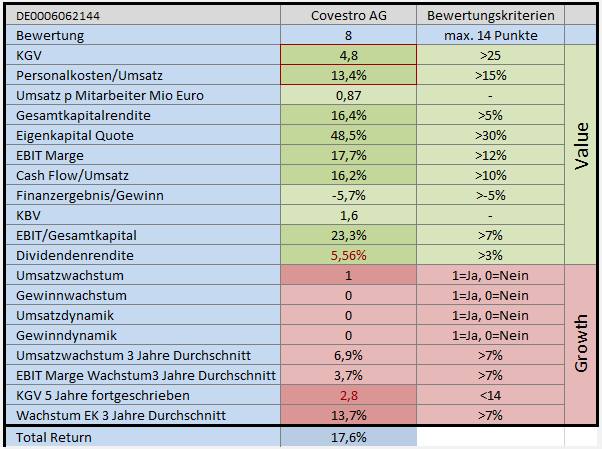Click the EBIT/Gesamtkapital value 23,3%

click(348, 235)
